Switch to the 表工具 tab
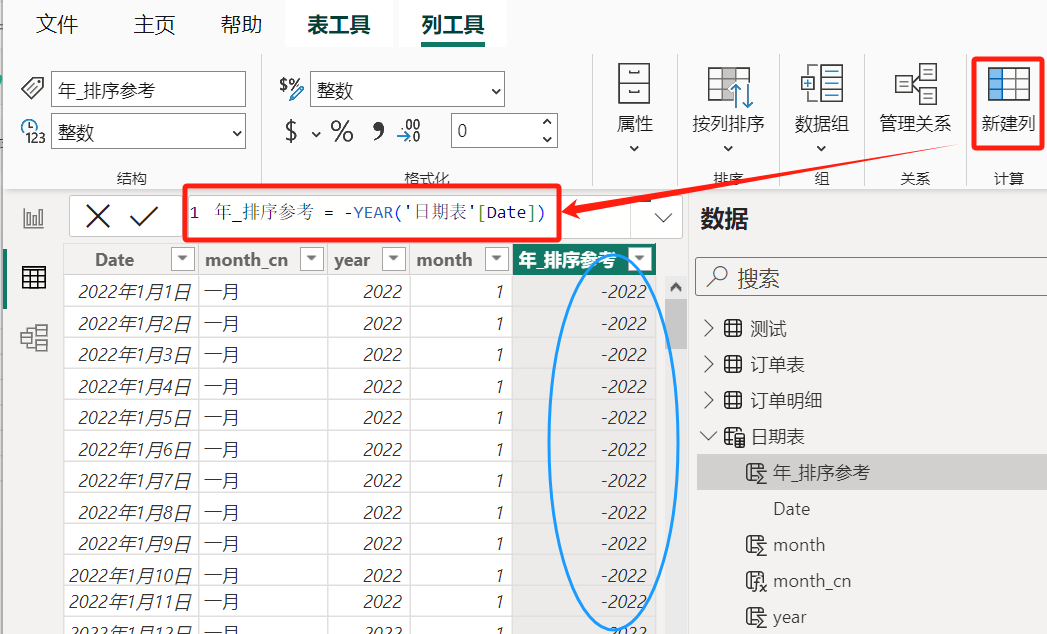Viewport: 1047px width, 634px height. pyautogui.click(x=339, y=25)
